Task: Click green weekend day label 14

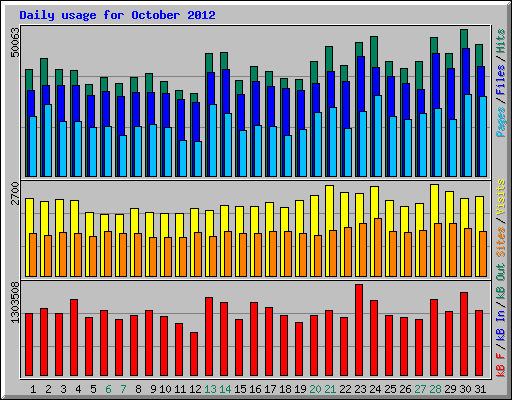Action: pyautogui.click(x=225, y=389)
